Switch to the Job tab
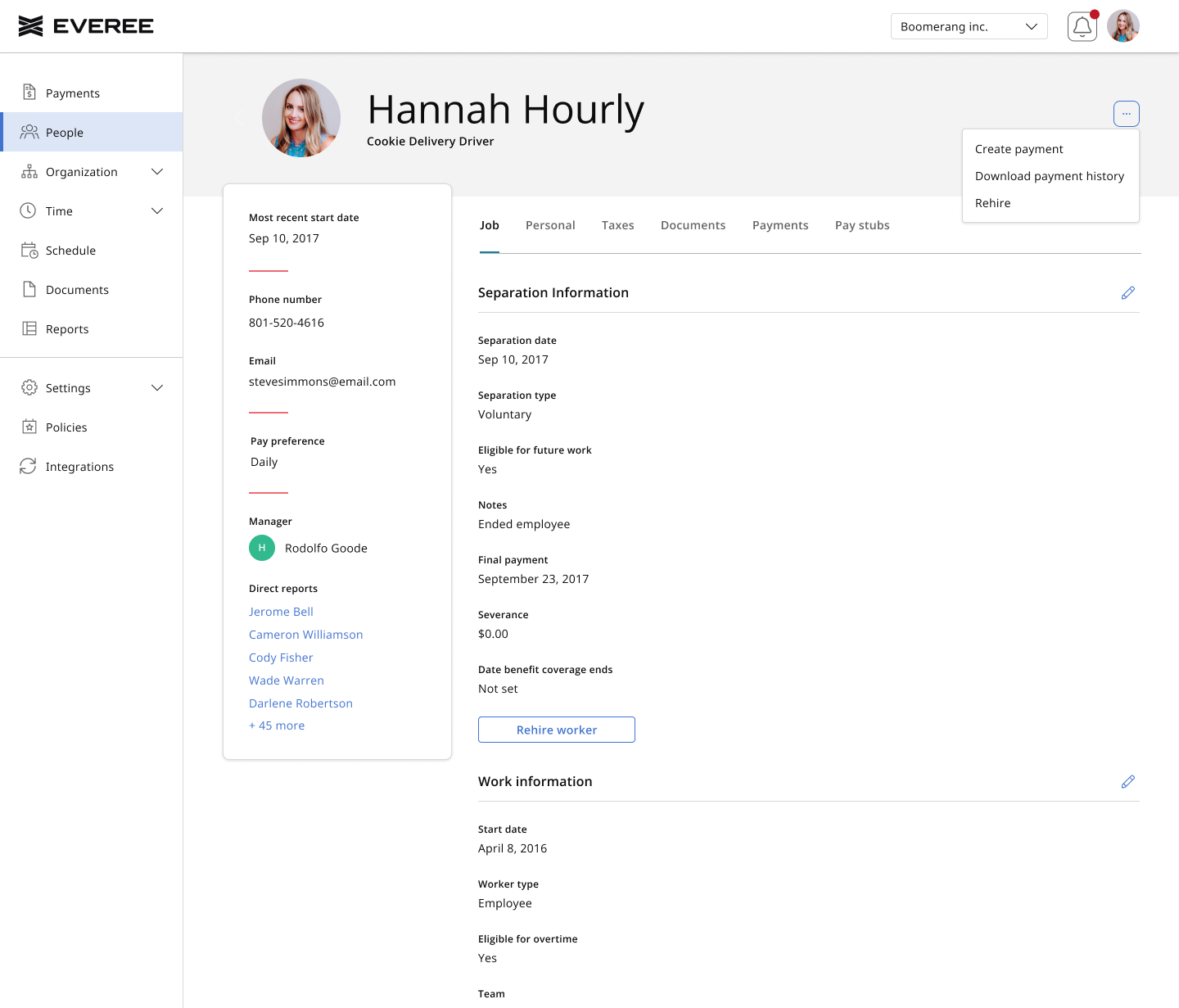Viewport: 1179px width, 1008px height. pyautogui.click(x=490, y=225)
